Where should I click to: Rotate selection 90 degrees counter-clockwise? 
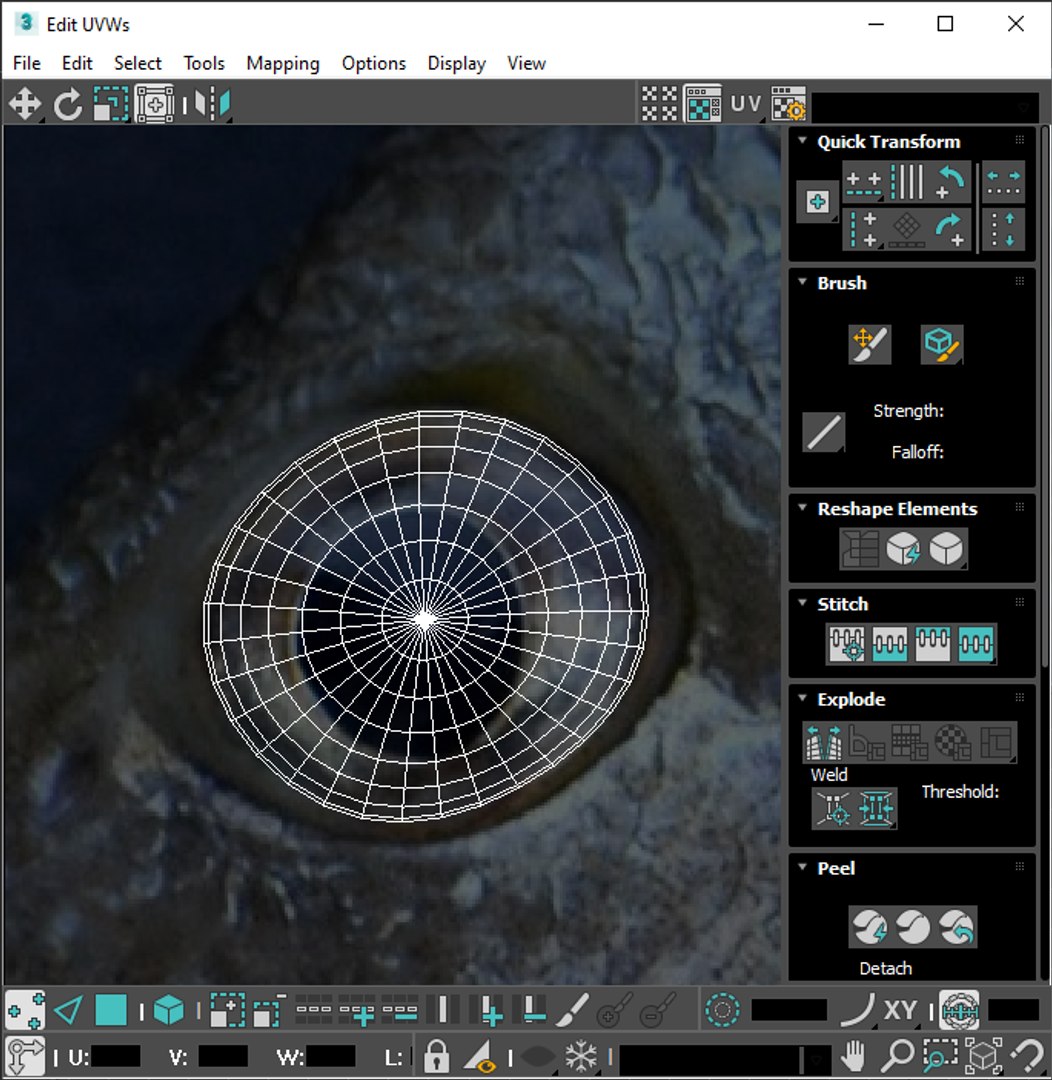(949, 183)
